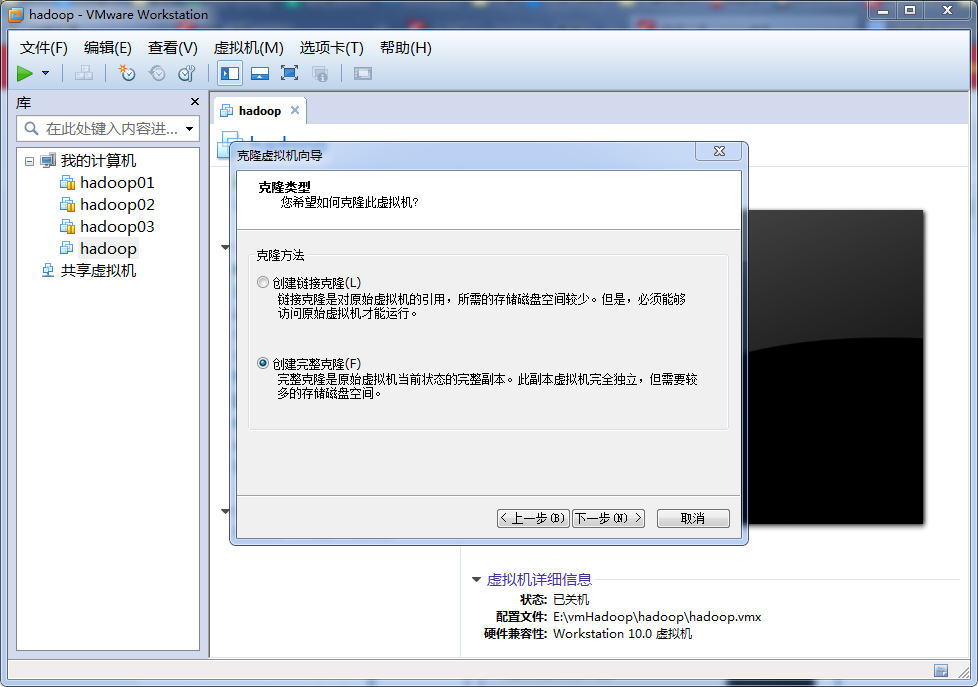Close the library panel

(x=195, y=102)
